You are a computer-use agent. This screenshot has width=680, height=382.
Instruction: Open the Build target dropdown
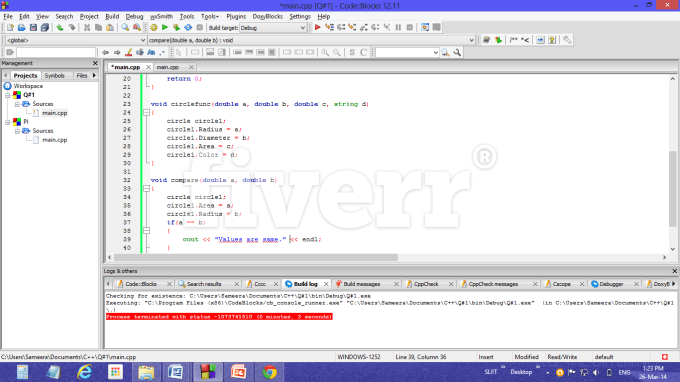[x=273, y=28]
